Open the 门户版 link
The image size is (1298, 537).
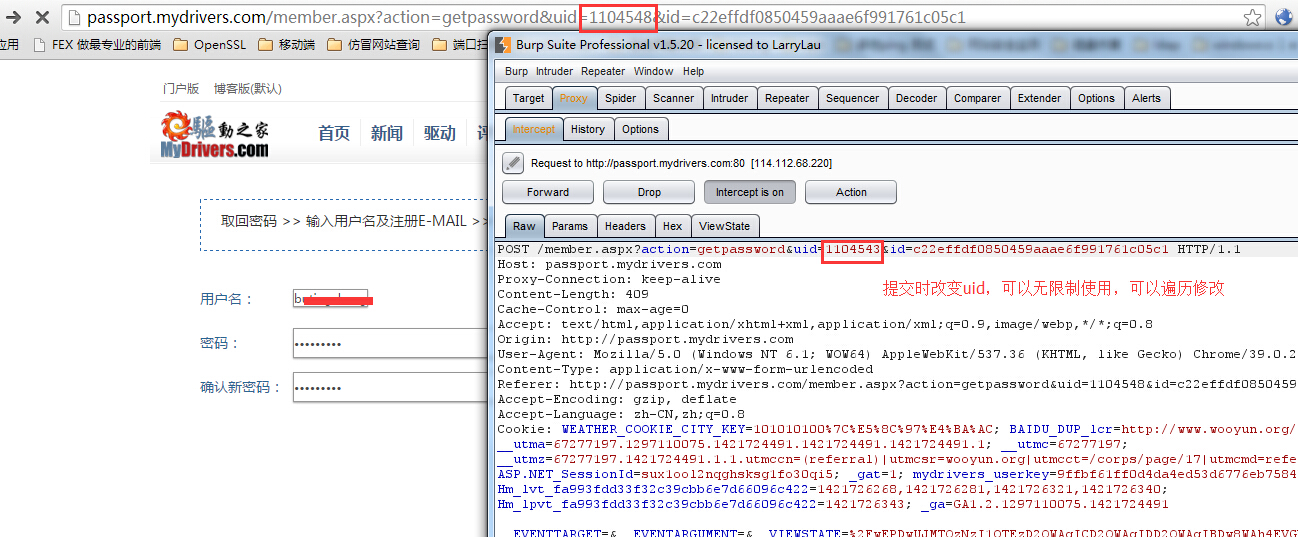(181, 88)
